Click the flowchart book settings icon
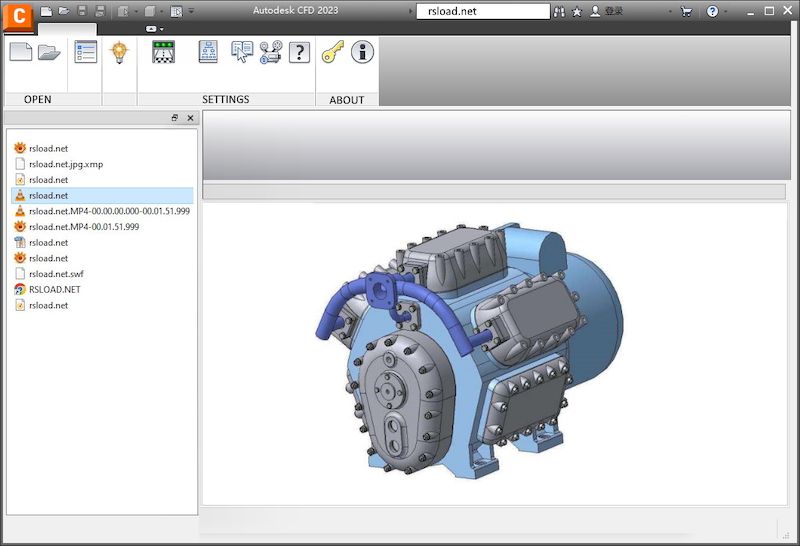The image size is (800, 546). (x=208, y=52)
